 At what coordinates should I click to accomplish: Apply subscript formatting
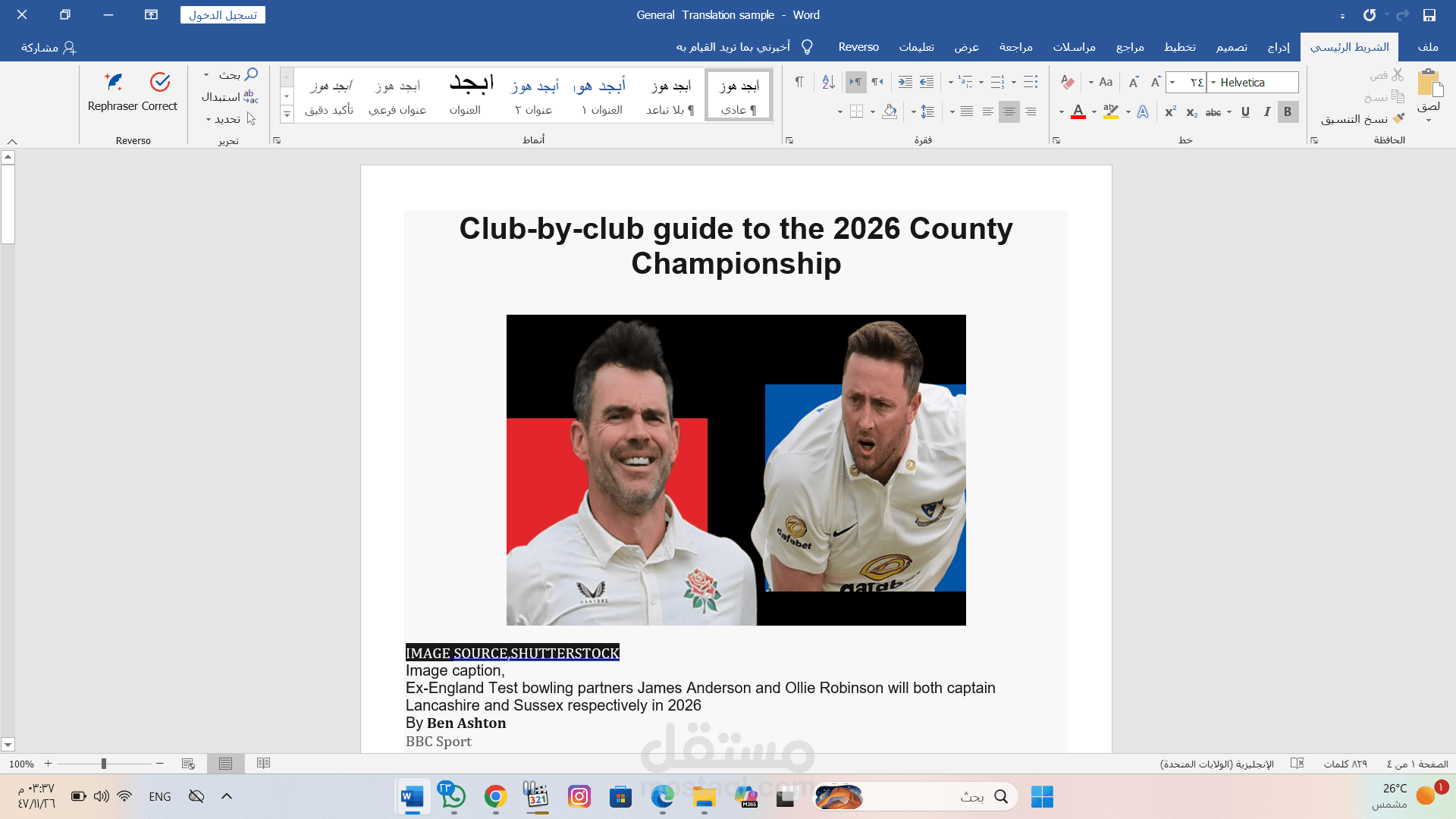pos(1191,112)
